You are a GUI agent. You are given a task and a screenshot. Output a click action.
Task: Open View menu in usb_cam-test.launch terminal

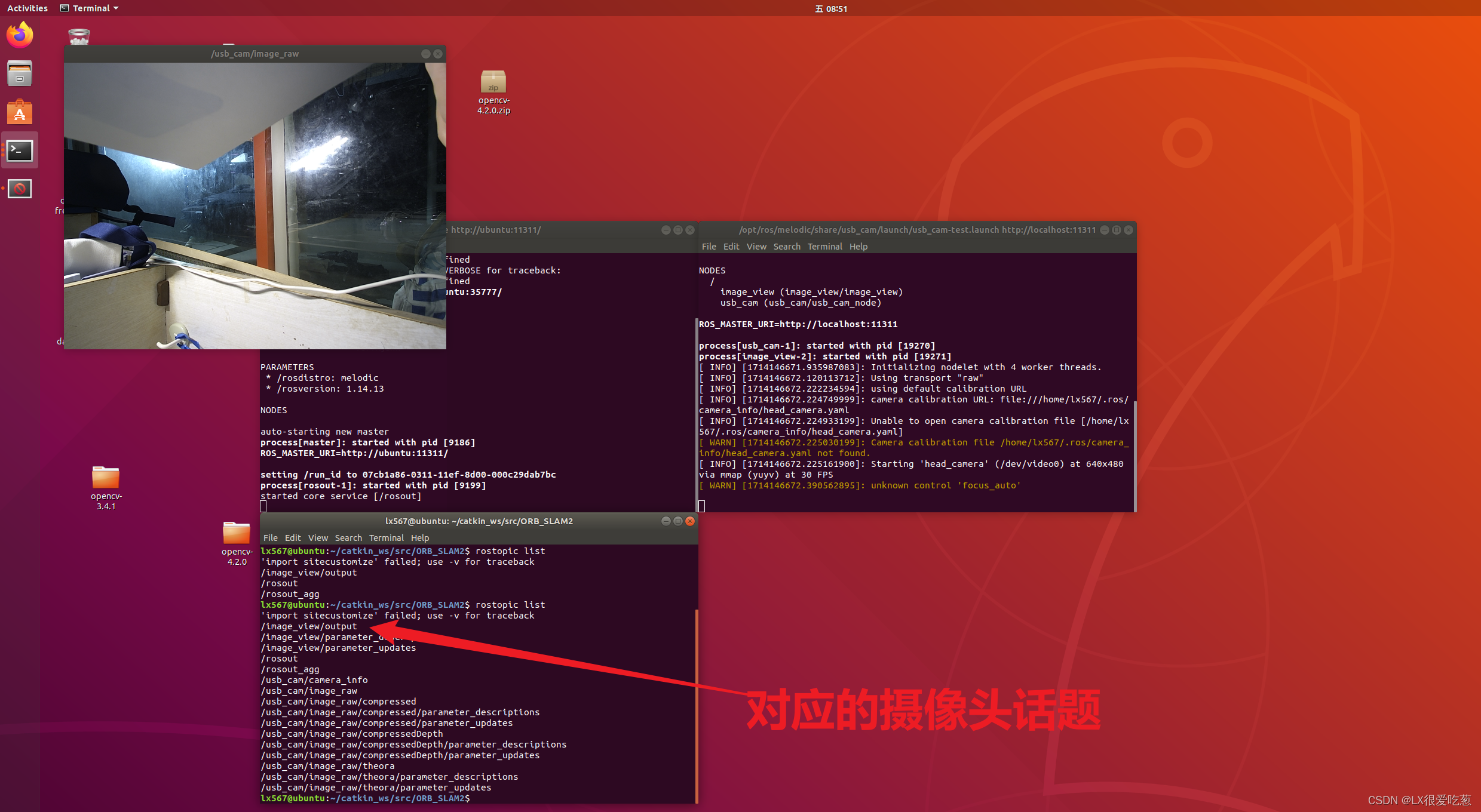[x=756, y=247]
